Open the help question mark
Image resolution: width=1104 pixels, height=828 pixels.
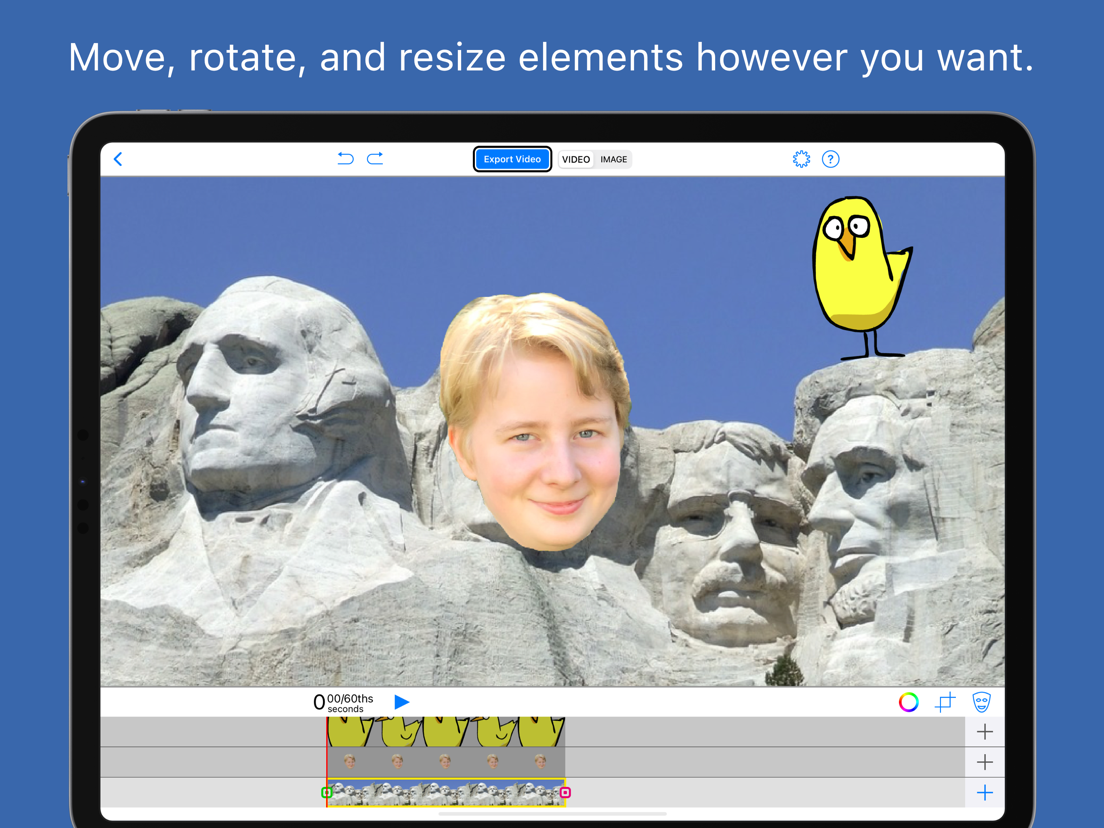(x=831, y=159)
